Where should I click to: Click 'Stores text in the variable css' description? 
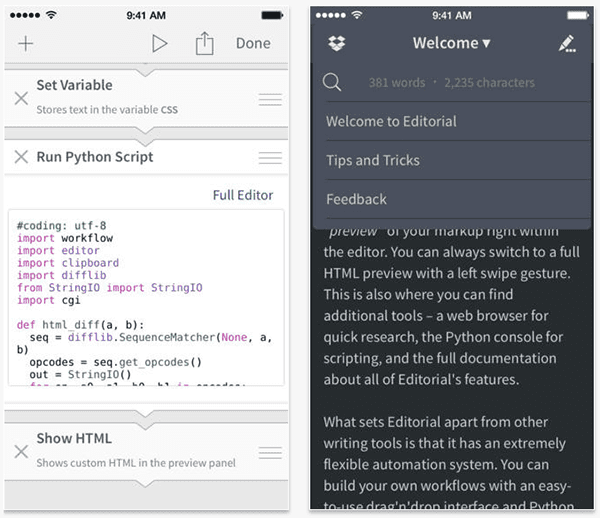[107, 110]
